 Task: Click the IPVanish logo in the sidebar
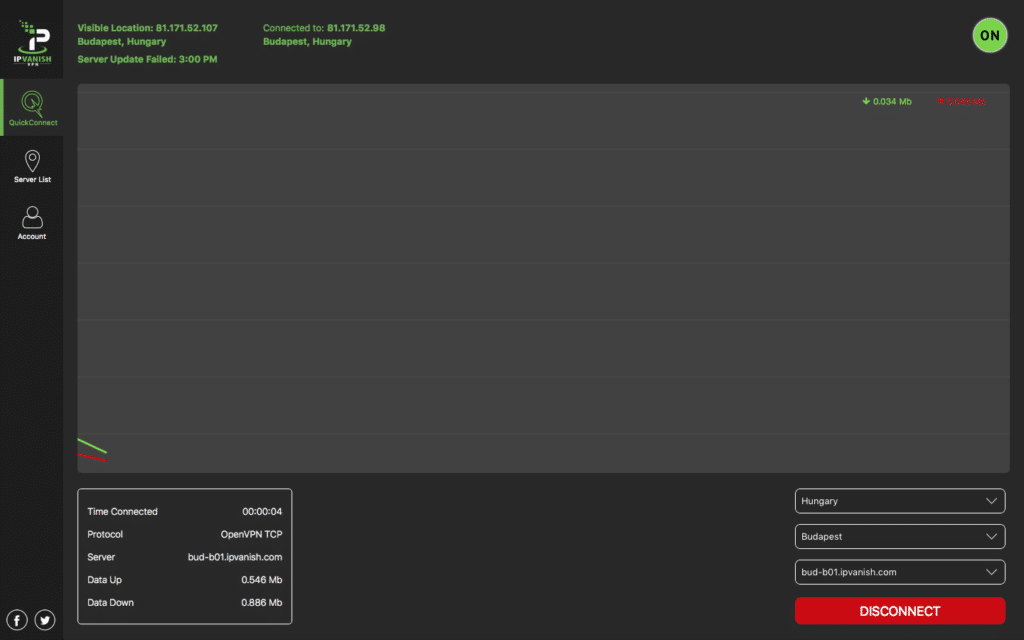click(x=31, y=40)
